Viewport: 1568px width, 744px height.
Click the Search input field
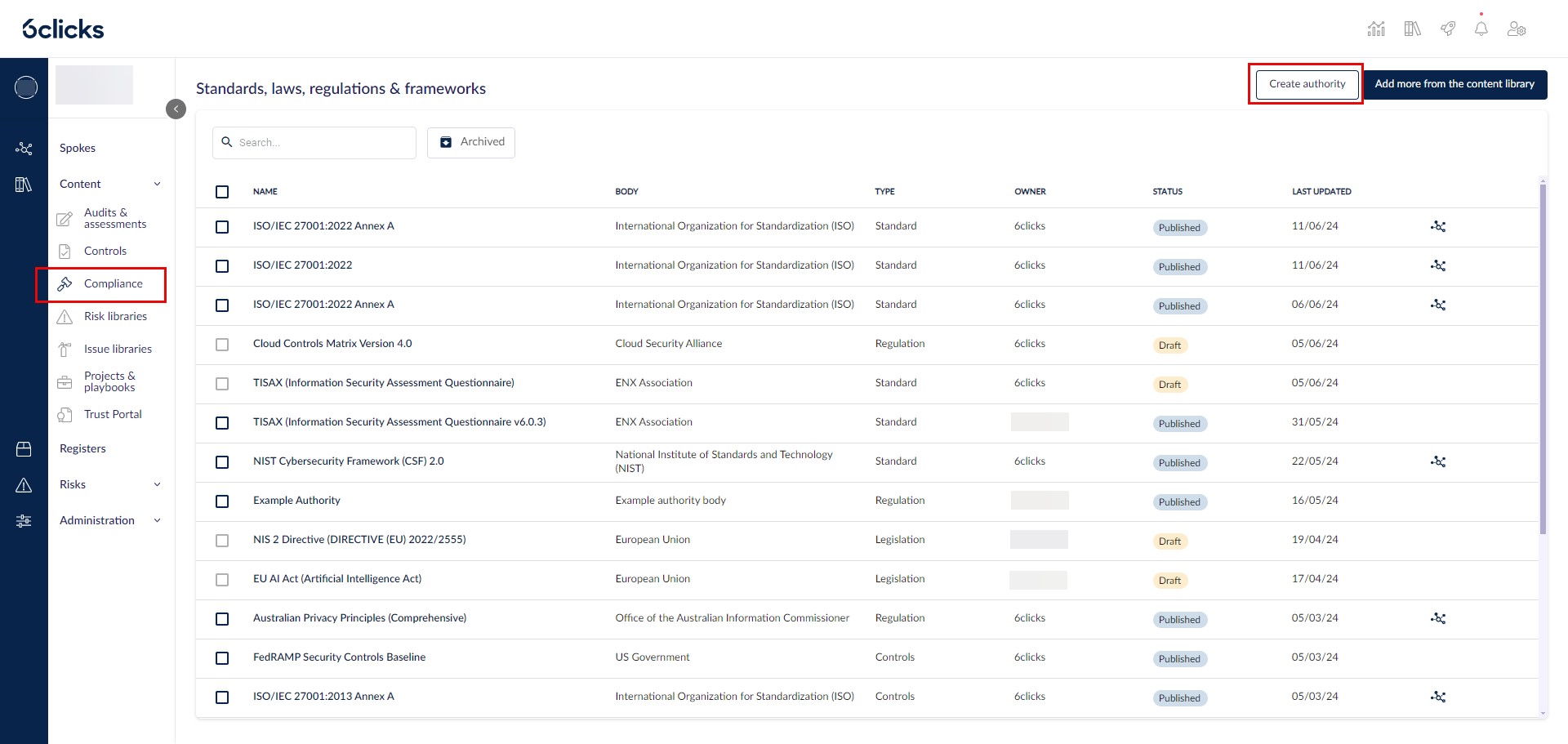pos(314,142)
